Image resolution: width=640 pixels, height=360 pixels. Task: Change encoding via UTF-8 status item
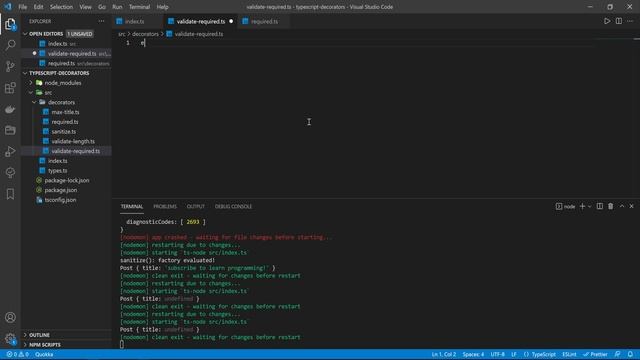[498, 354]
